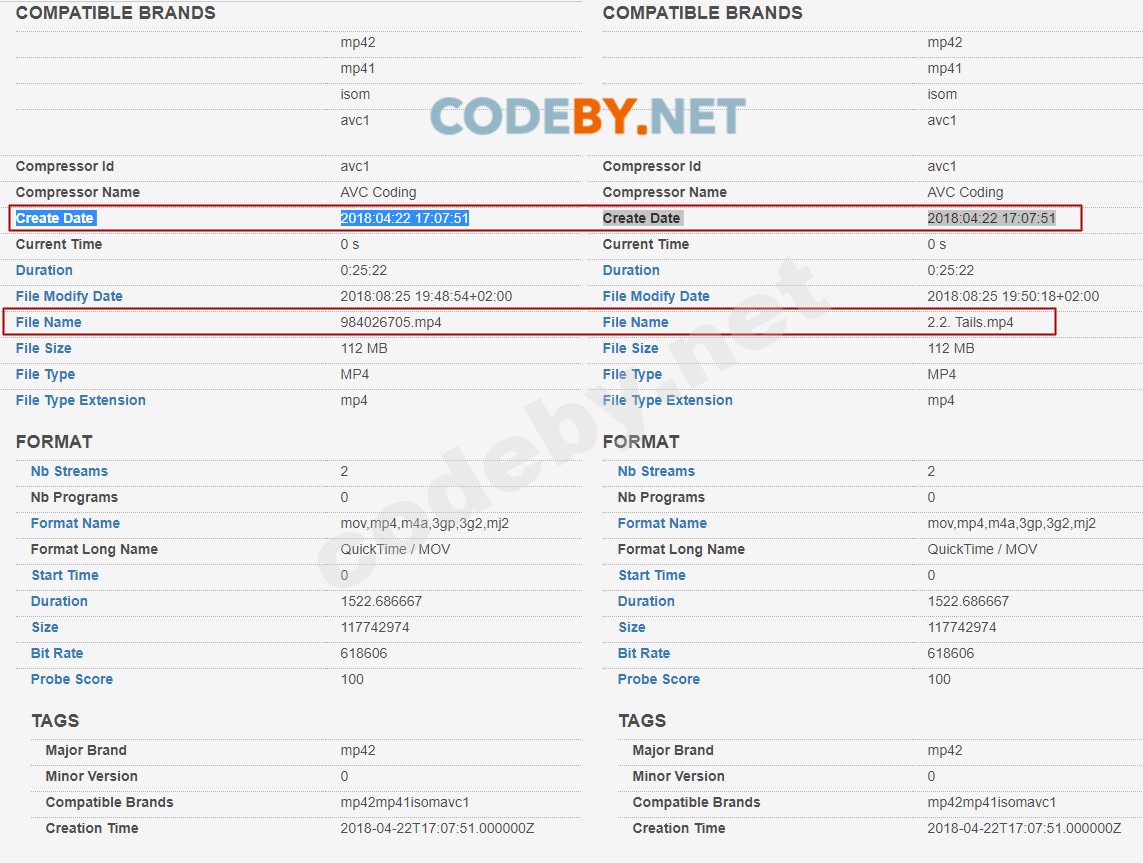Click left Compressor Name value AVC Coding
The height and width of the screenshot is (863, 1143).
pos(378,192)
